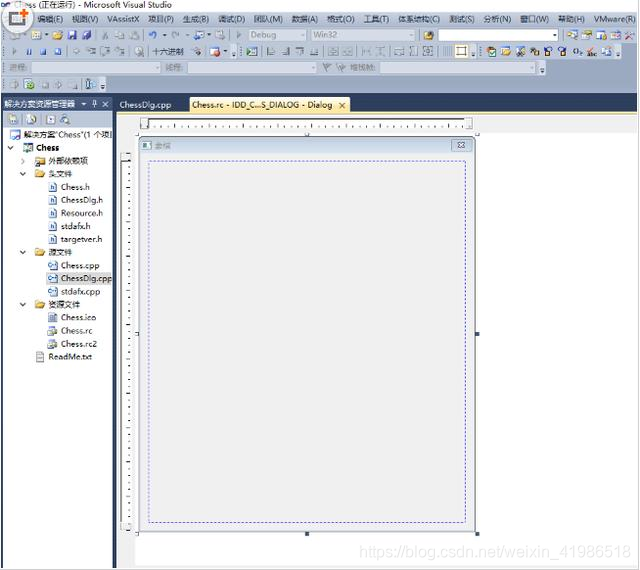The image size is (640, 570).
Task: Launch Test Dialog icon in dialog editor toolbar
Action: tap(252, 51)
